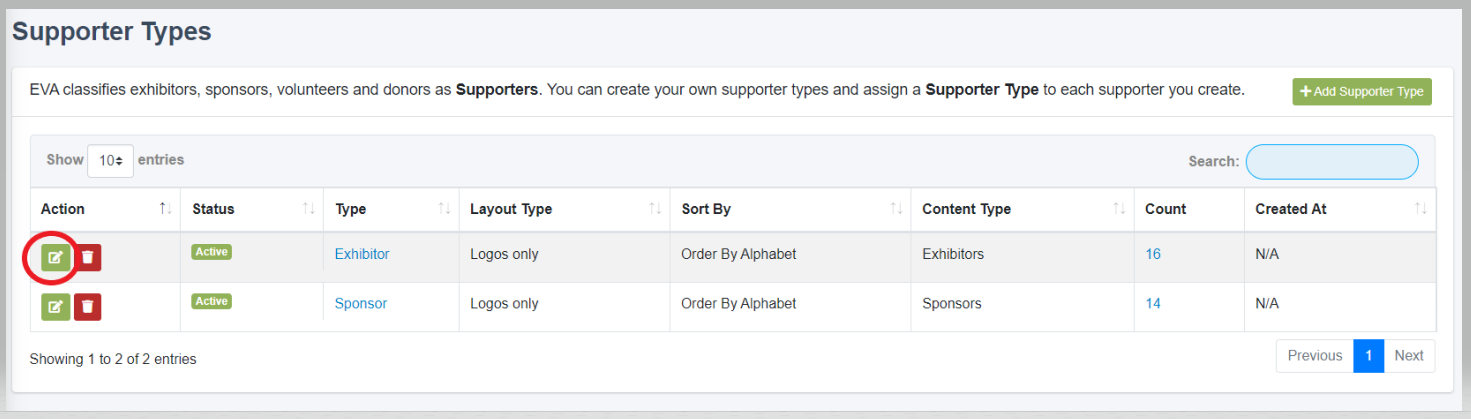Click the edit icon for Sponsor row
Viewport: 1471px width, 419px height.
point(56,306)
